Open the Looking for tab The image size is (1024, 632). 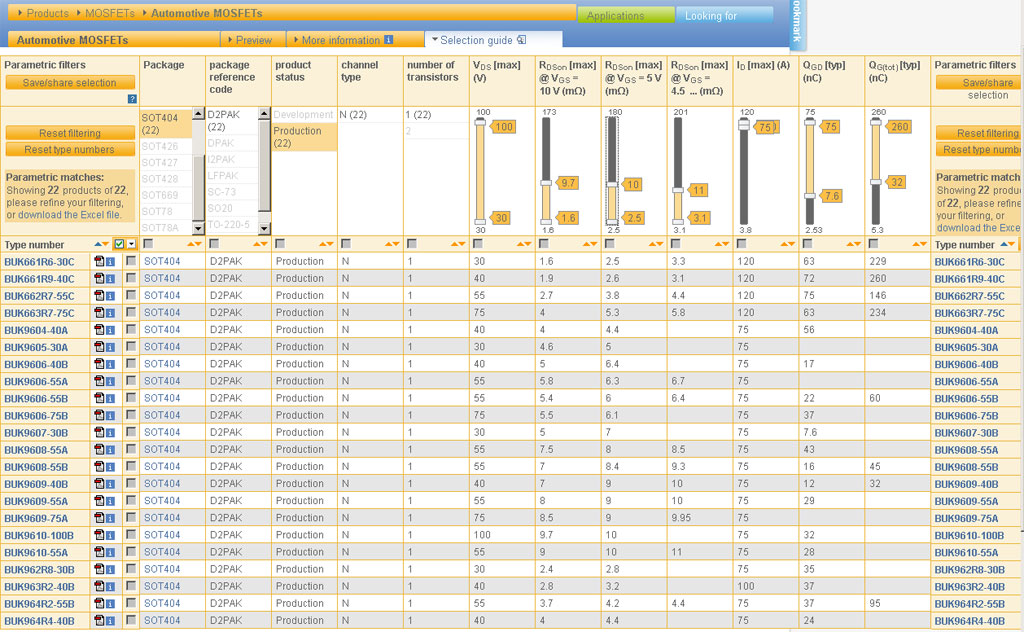pos(711,16)
